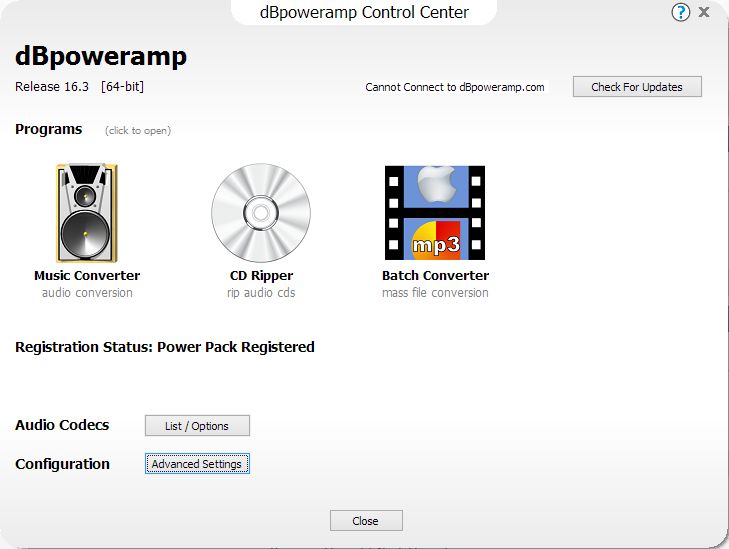Click the Batch Converter text label
729x549 pixels.
[x=435, y=276]
